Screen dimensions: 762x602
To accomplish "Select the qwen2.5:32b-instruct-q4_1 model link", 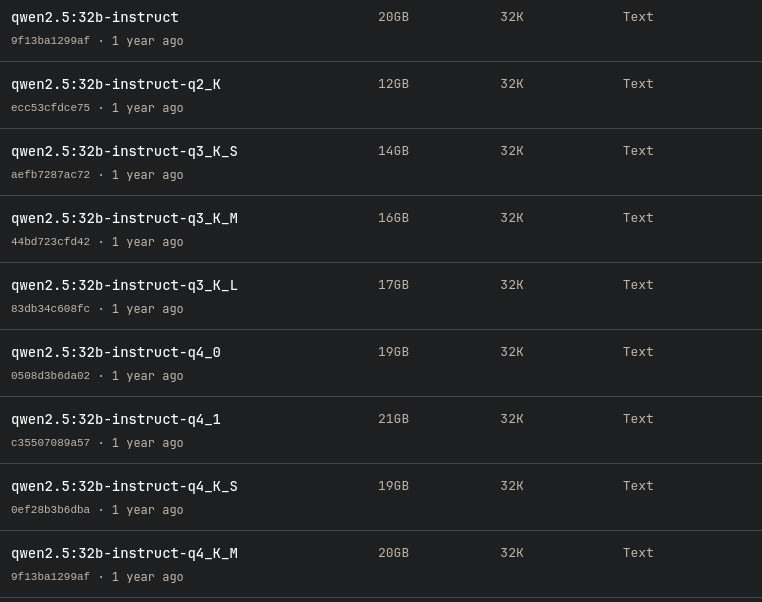I will (x=116, y=420).
